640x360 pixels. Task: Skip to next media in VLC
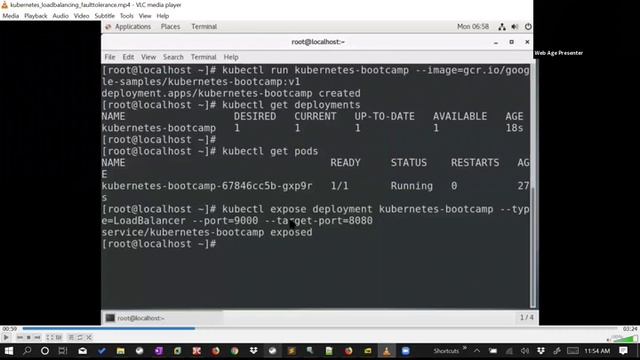37,338
